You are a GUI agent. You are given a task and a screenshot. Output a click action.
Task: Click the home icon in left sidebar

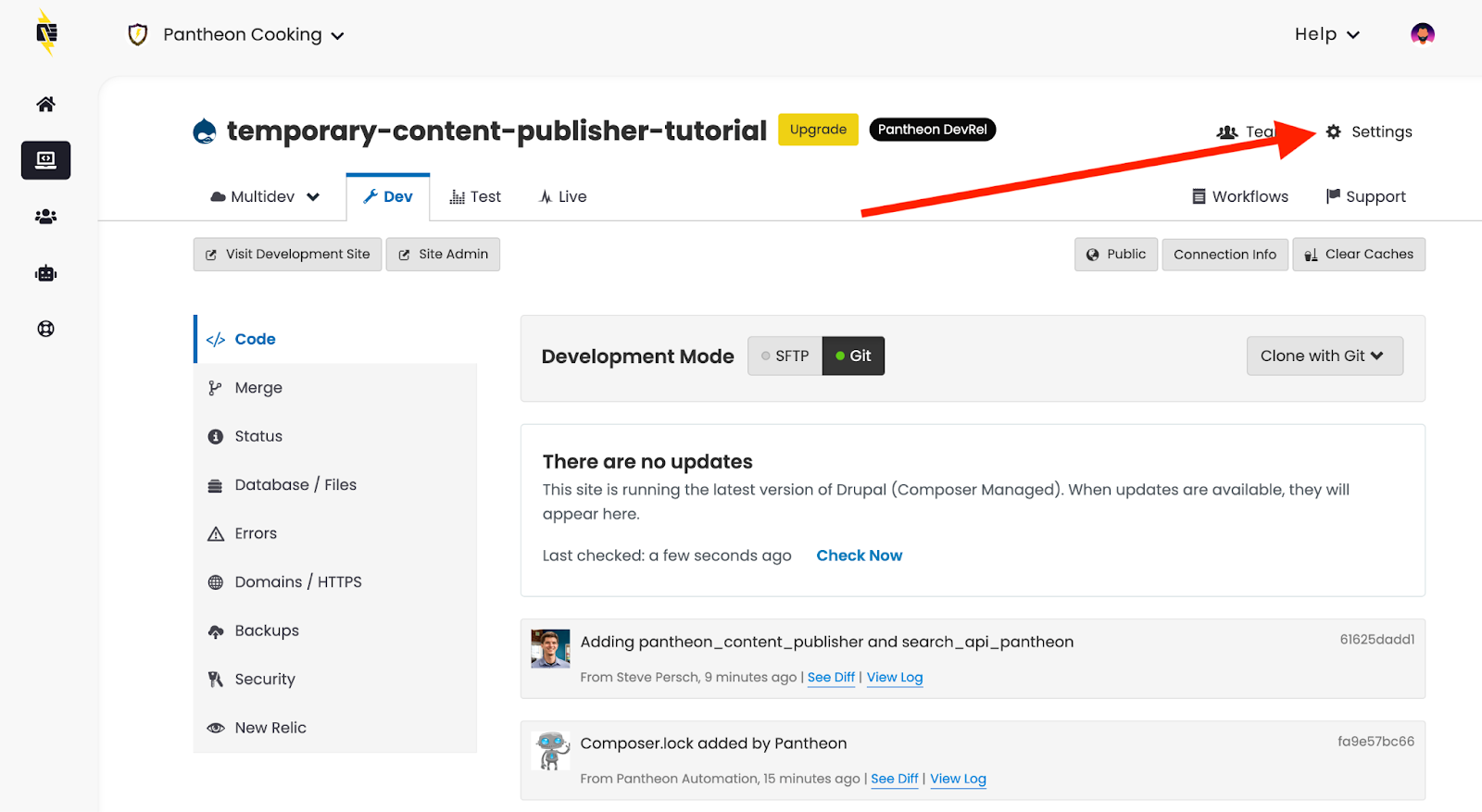point(45,104)
